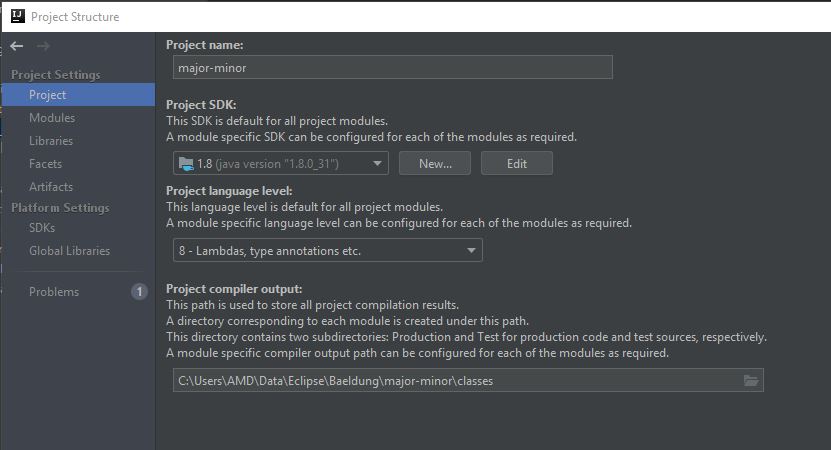Select the Project settings item
831x450 pixels.
78,95
